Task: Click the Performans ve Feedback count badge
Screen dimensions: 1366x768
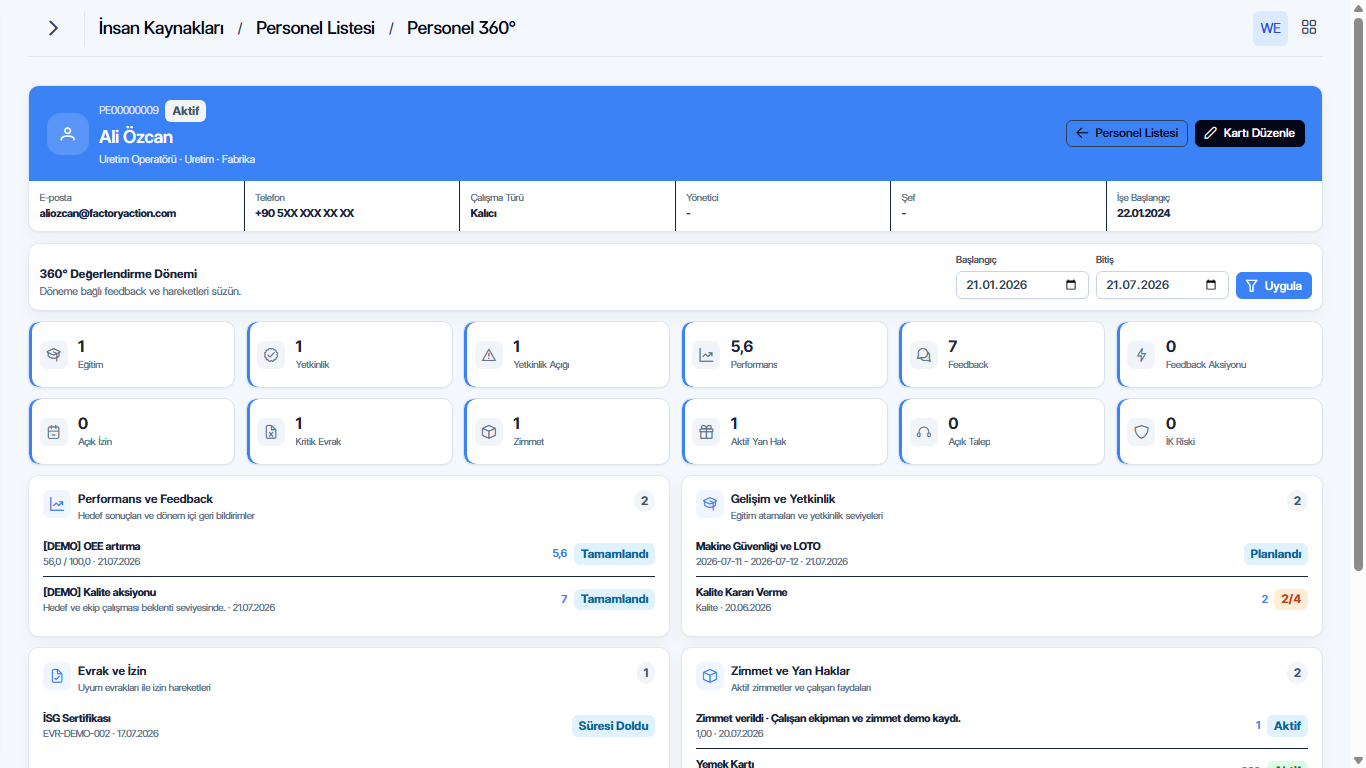Action: 645,501
